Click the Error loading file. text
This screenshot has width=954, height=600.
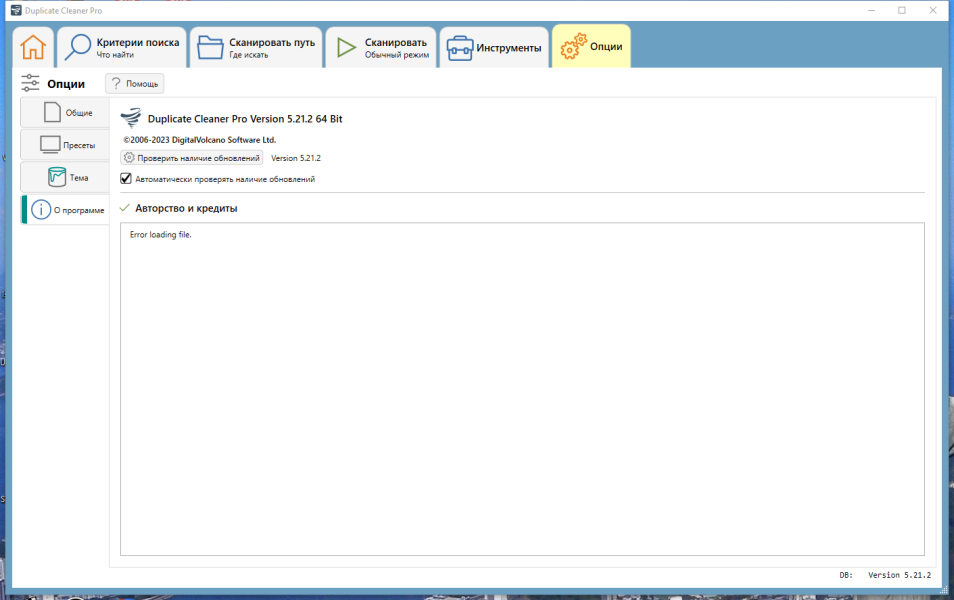coord(161,234)
